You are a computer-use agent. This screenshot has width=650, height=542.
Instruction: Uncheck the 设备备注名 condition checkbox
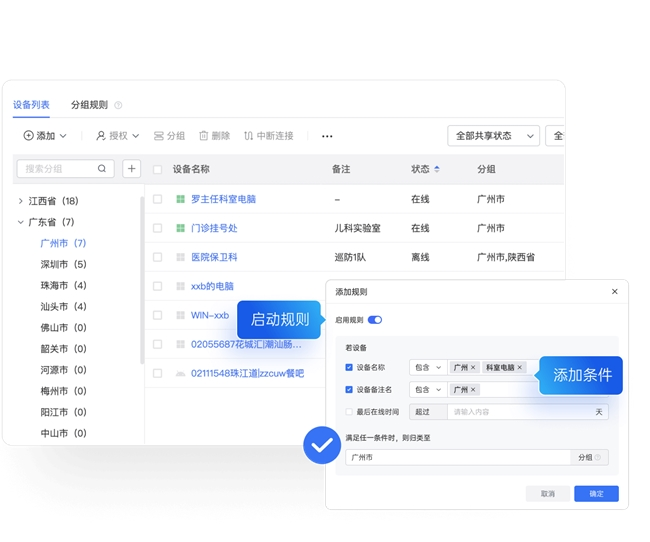(349, 390)
